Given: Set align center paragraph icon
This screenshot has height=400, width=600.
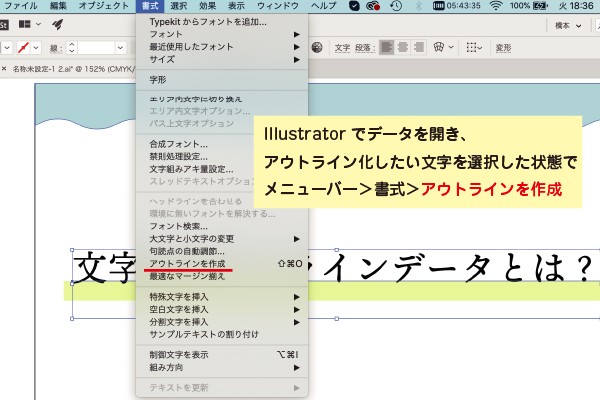Looking at the screenshot, I should (x=403, y=47).
